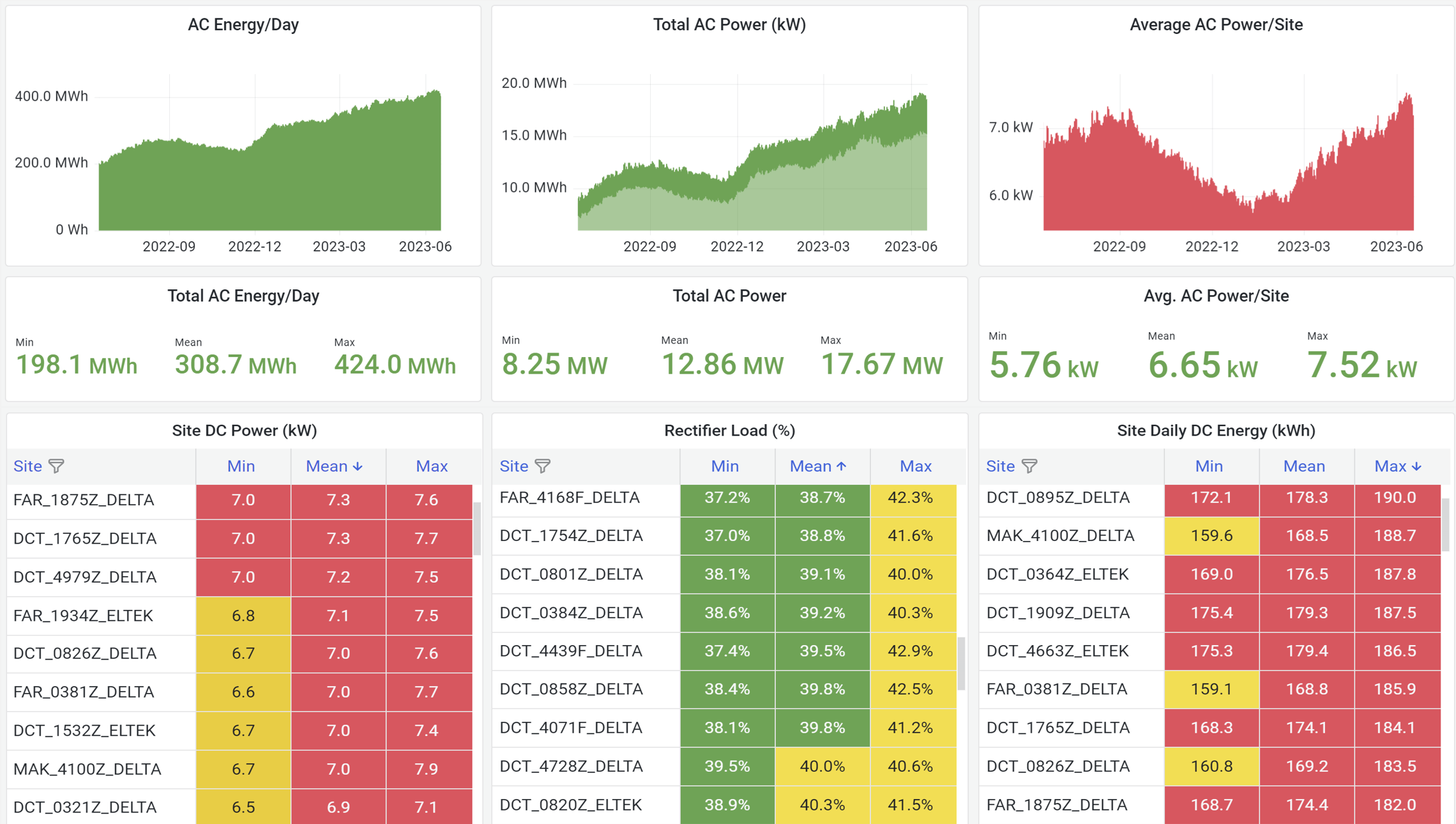
Task: Sort Rectifier Load by Max column
Action: pyautogui.click(x=915, y=466)
